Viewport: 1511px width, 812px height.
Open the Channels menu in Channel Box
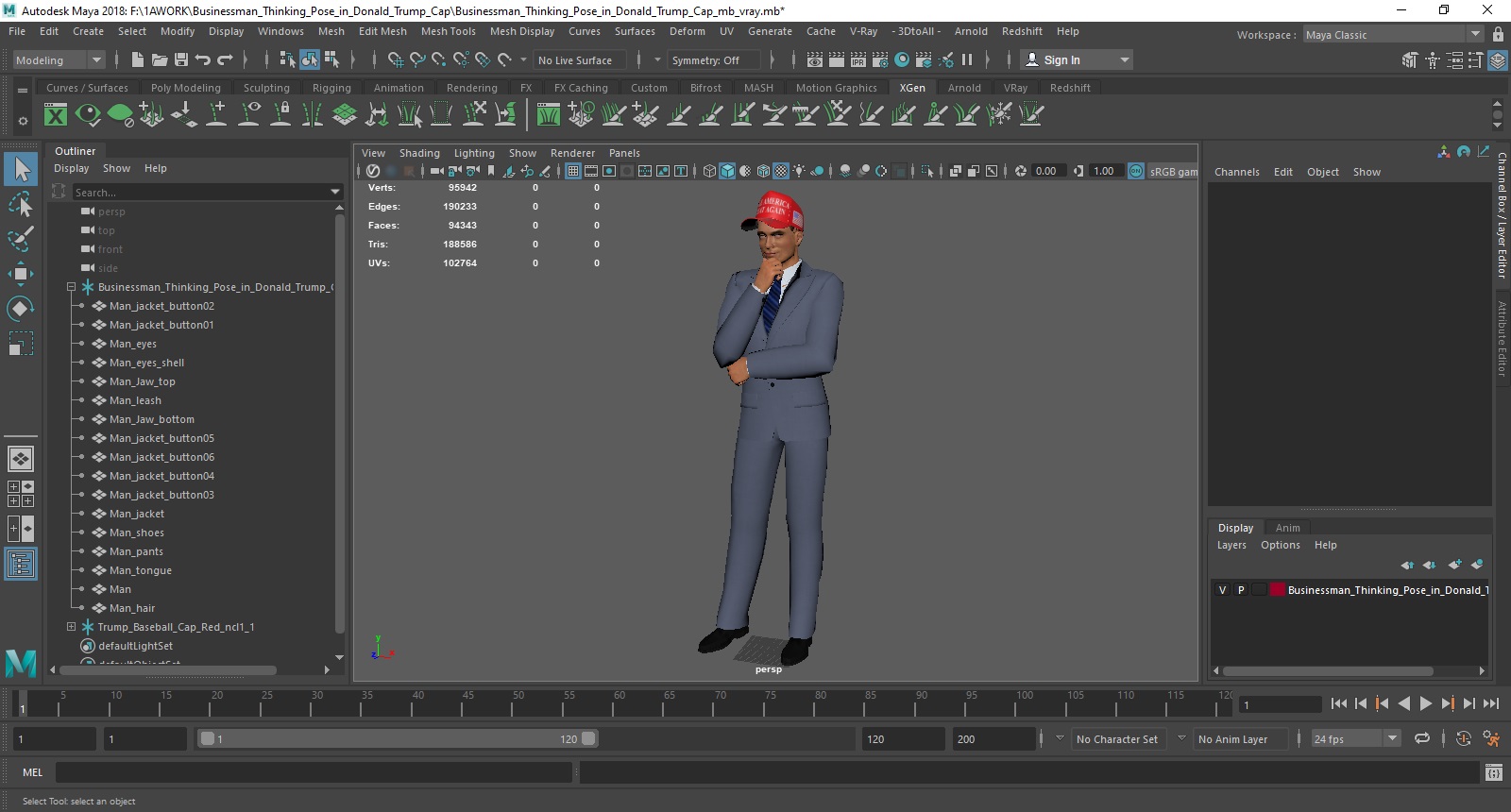click(x=1236, y=172)
